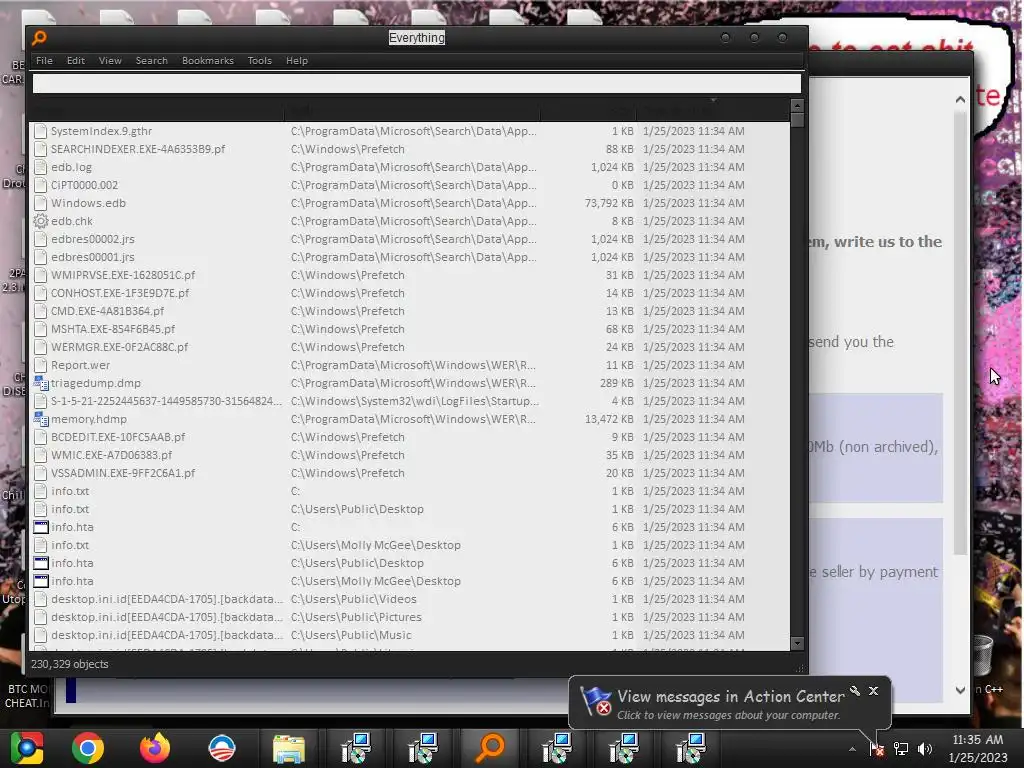Click the file icon beside Report.wer
Image resolution: width=1024 pixels, height=768 pixels.
click(40, 365)
